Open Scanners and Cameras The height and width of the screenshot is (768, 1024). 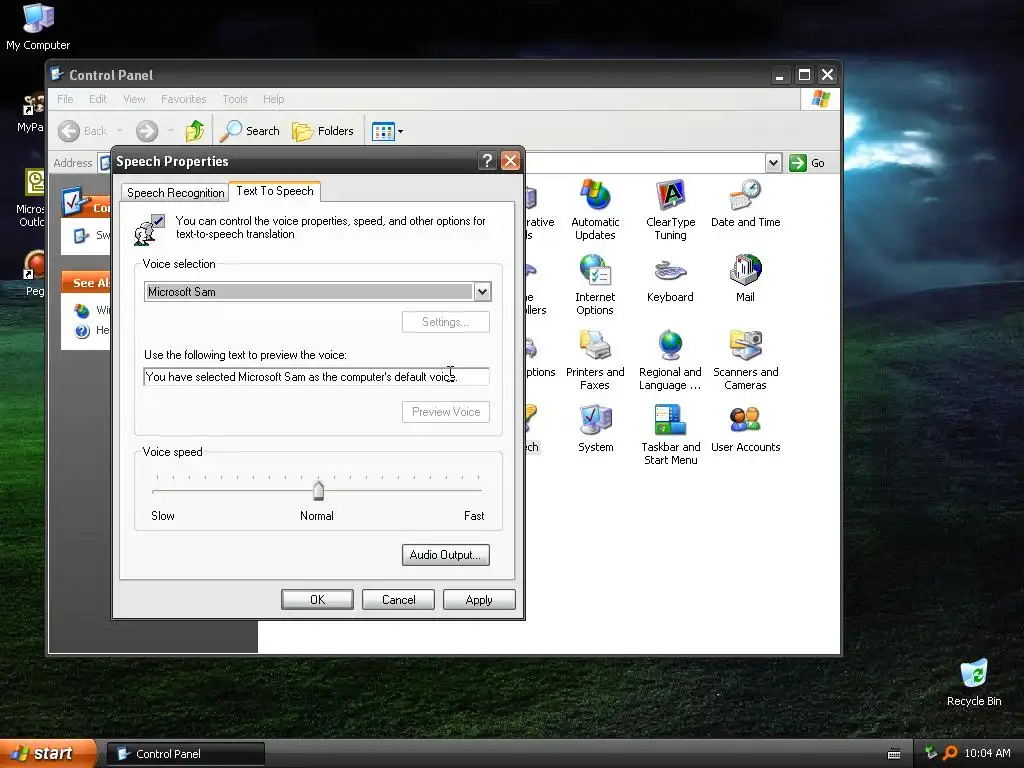pos(745,360)
